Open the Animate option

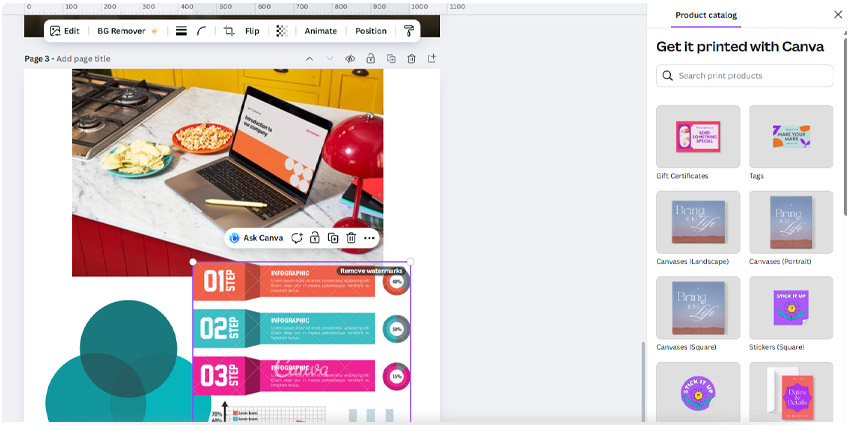pos(320,31)
